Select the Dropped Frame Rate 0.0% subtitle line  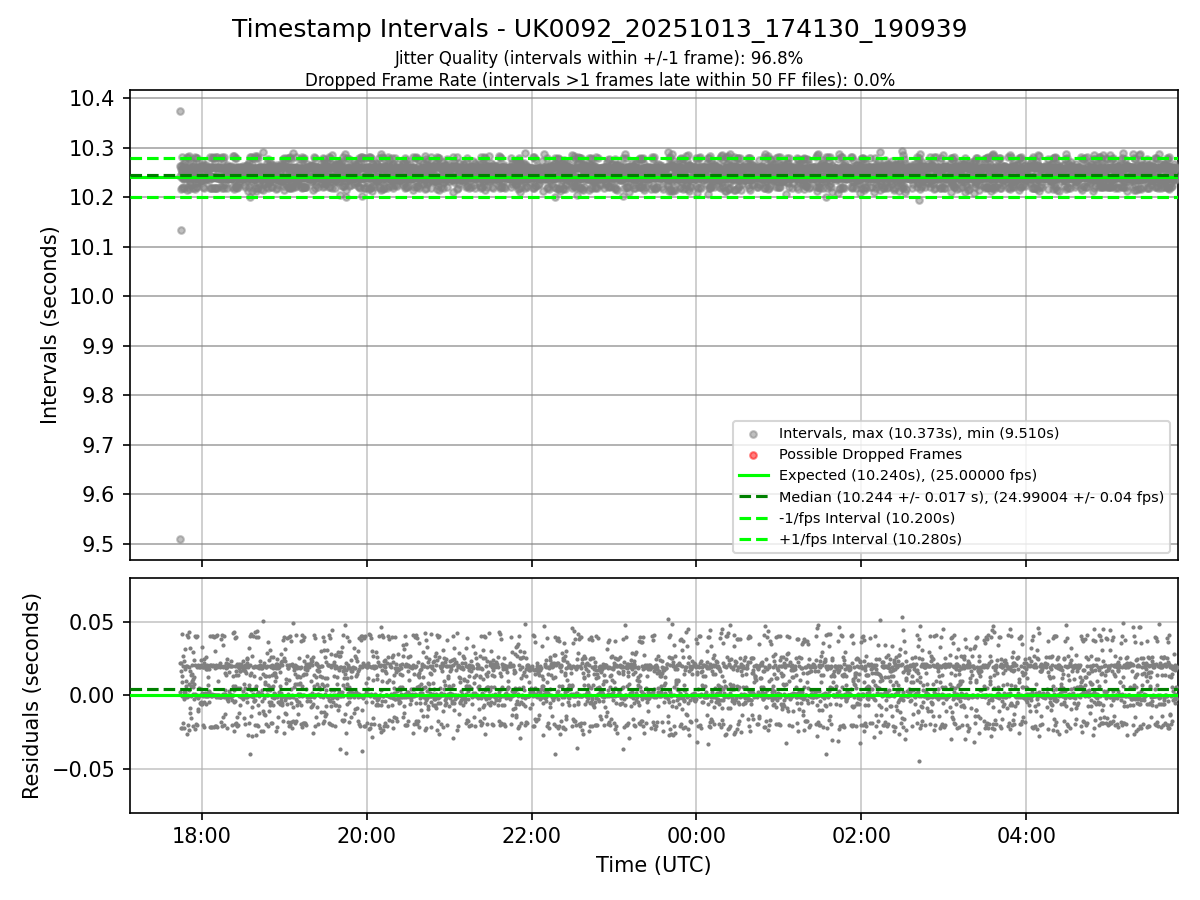pyautogui.click(x=599, y=80)
